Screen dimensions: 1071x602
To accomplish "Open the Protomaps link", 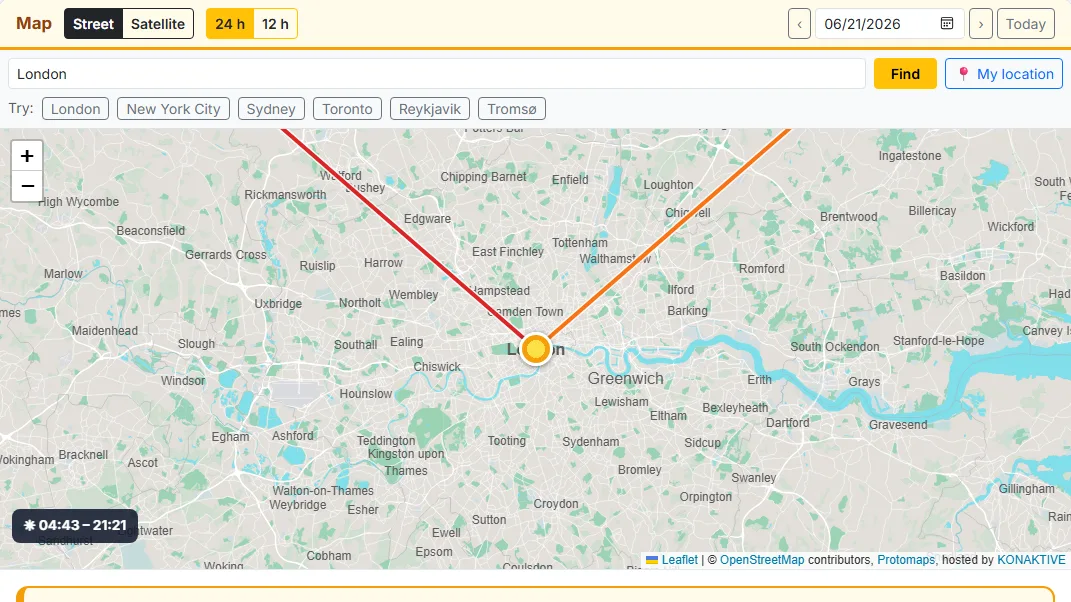I will (906, 560).
